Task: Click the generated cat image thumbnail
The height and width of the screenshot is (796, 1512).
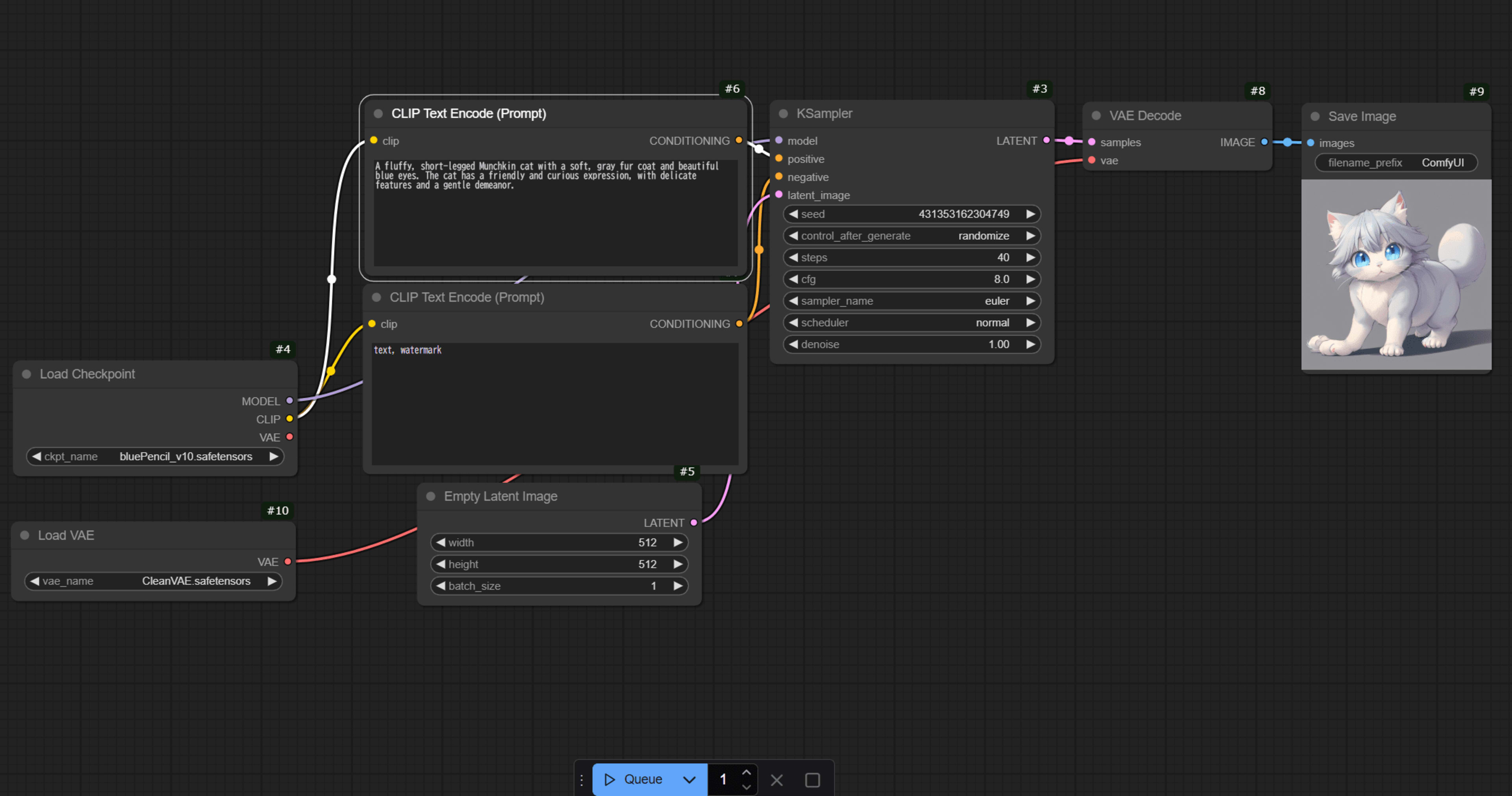Action: (1396, 274)
